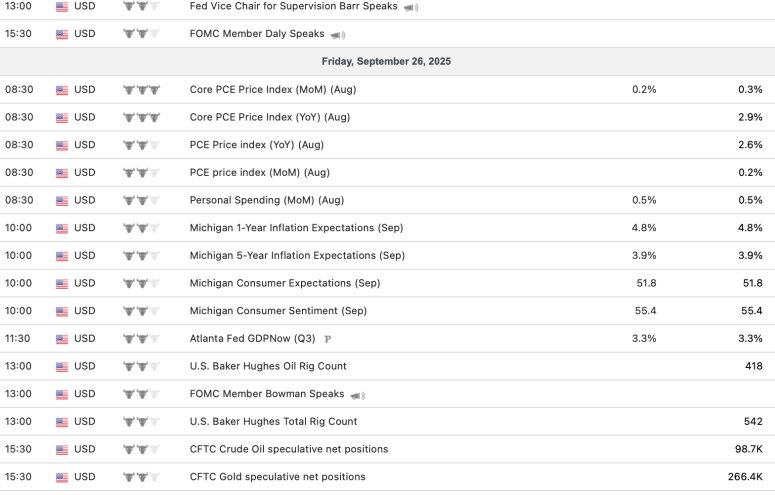Image resolution: width=775 pixels, height=495 pixels.
Task: Click bull icons on CFTC Gold row
Action: (x=141, y=478)
